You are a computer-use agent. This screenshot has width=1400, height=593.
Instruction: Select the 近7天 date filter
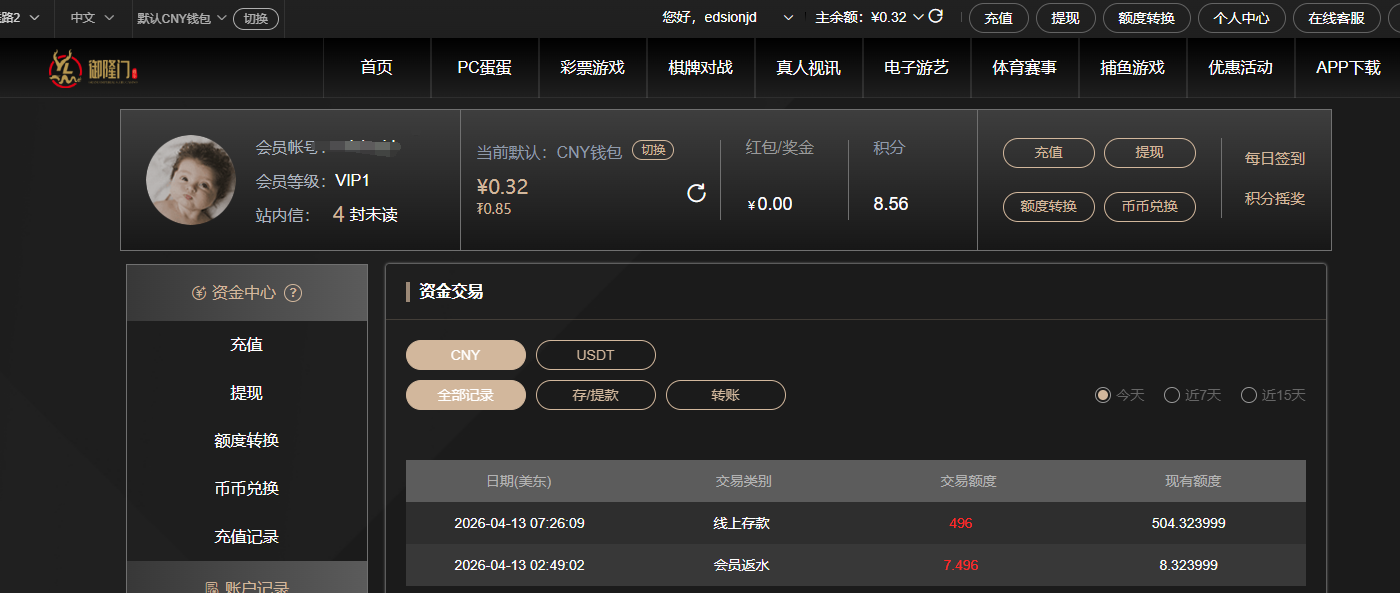pyautogui.click(x=1172, y=395)
